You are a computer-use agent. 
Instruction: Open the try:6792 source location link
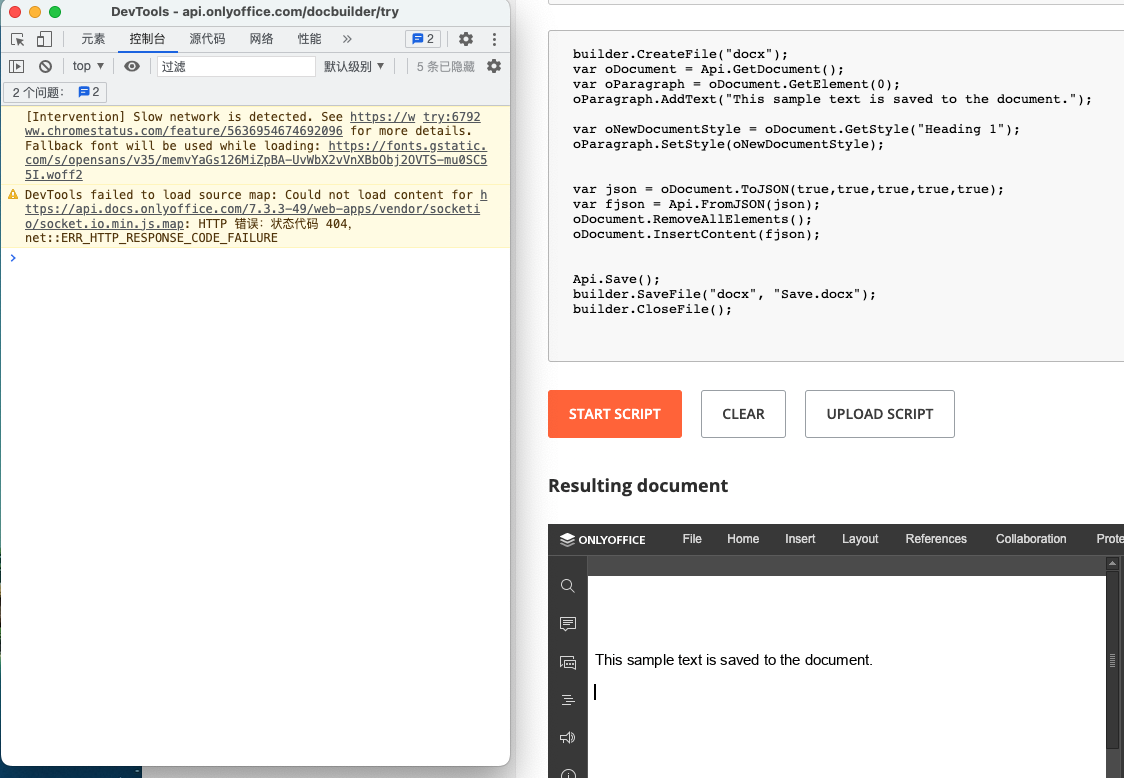coord(452,117)
